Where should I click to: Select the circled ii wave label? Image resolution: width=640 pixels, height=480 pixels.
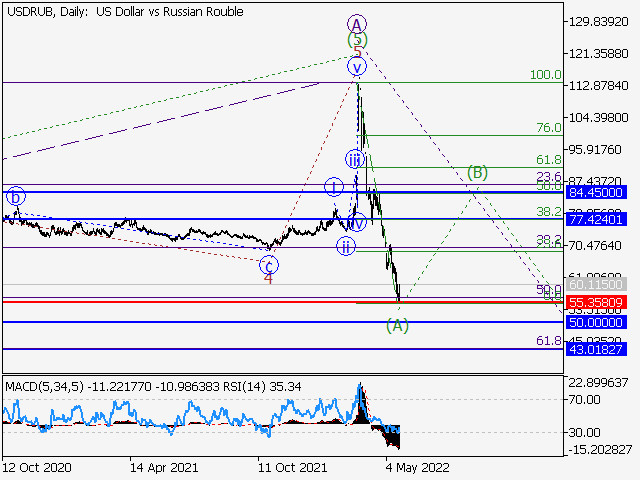point(346,247)
